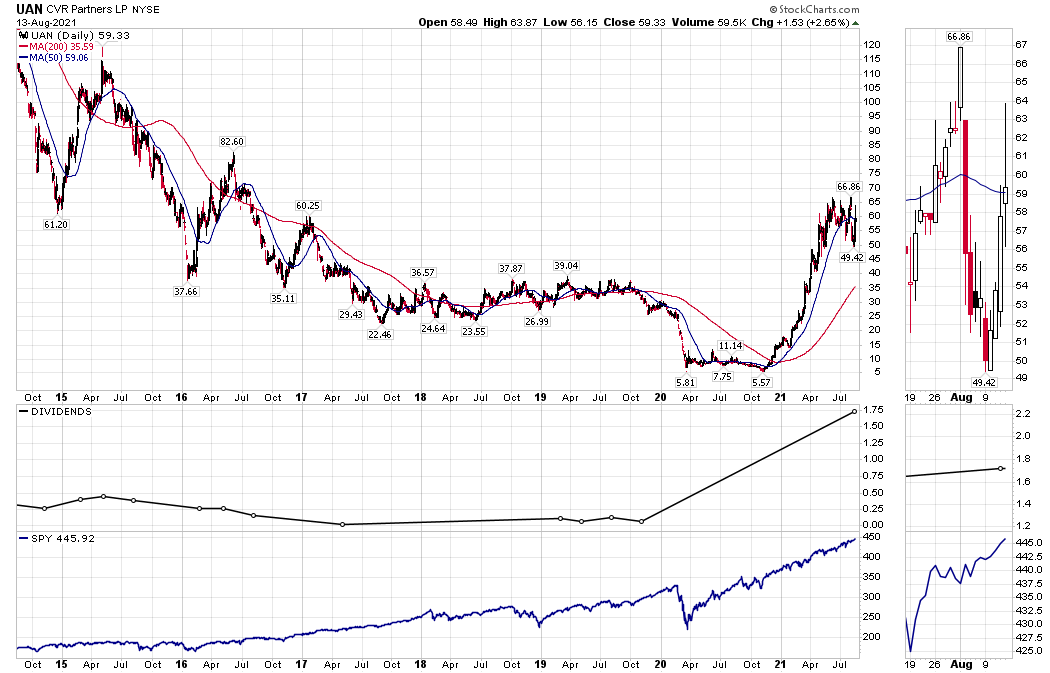Click the SPY 445.92 panel legend label
The width and height of the screenshot is (1050, 673).
tap(56, 538)
